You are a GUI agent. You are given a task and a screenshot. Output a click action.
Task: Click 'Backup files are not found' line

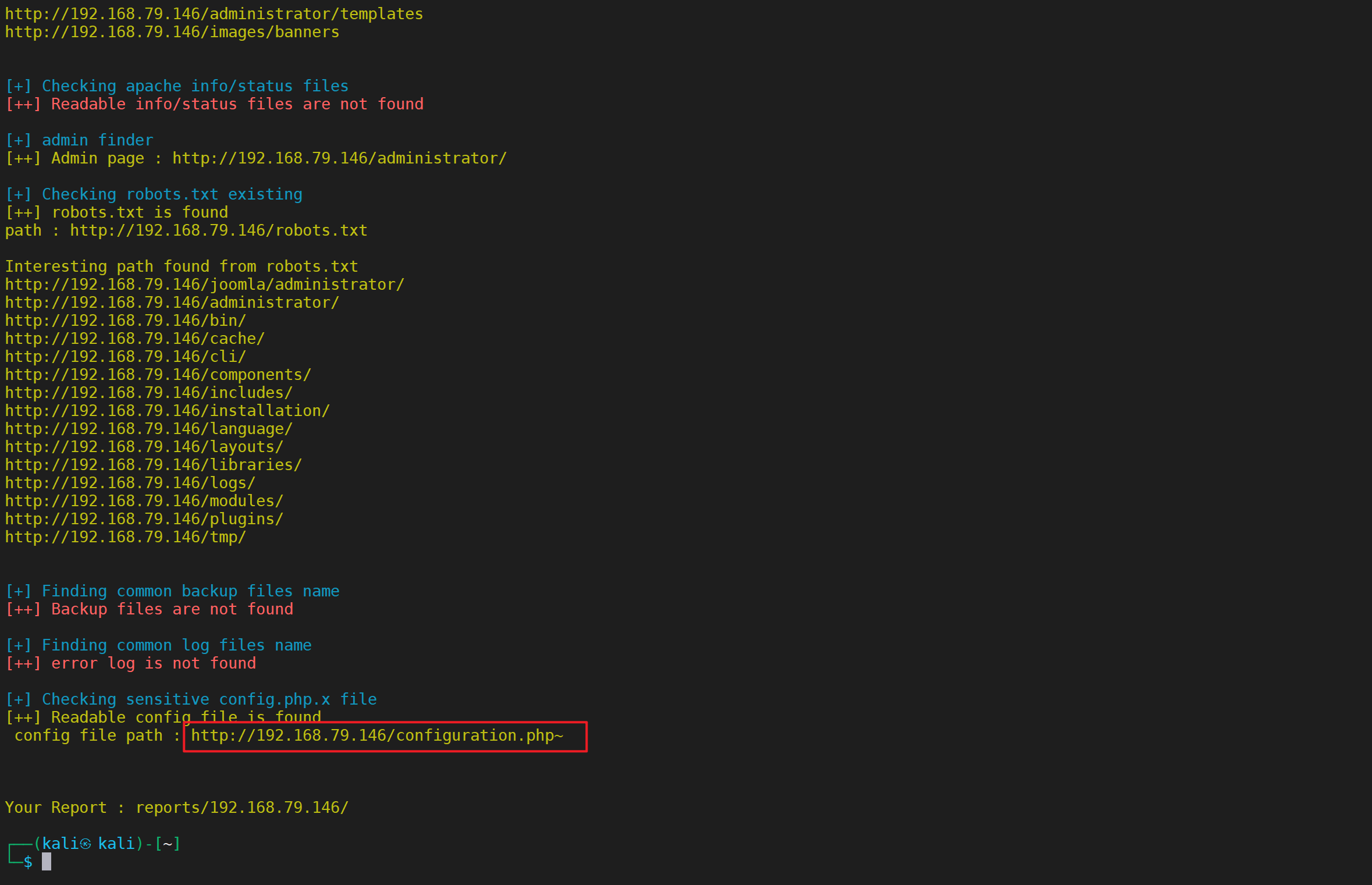[149, 609]
